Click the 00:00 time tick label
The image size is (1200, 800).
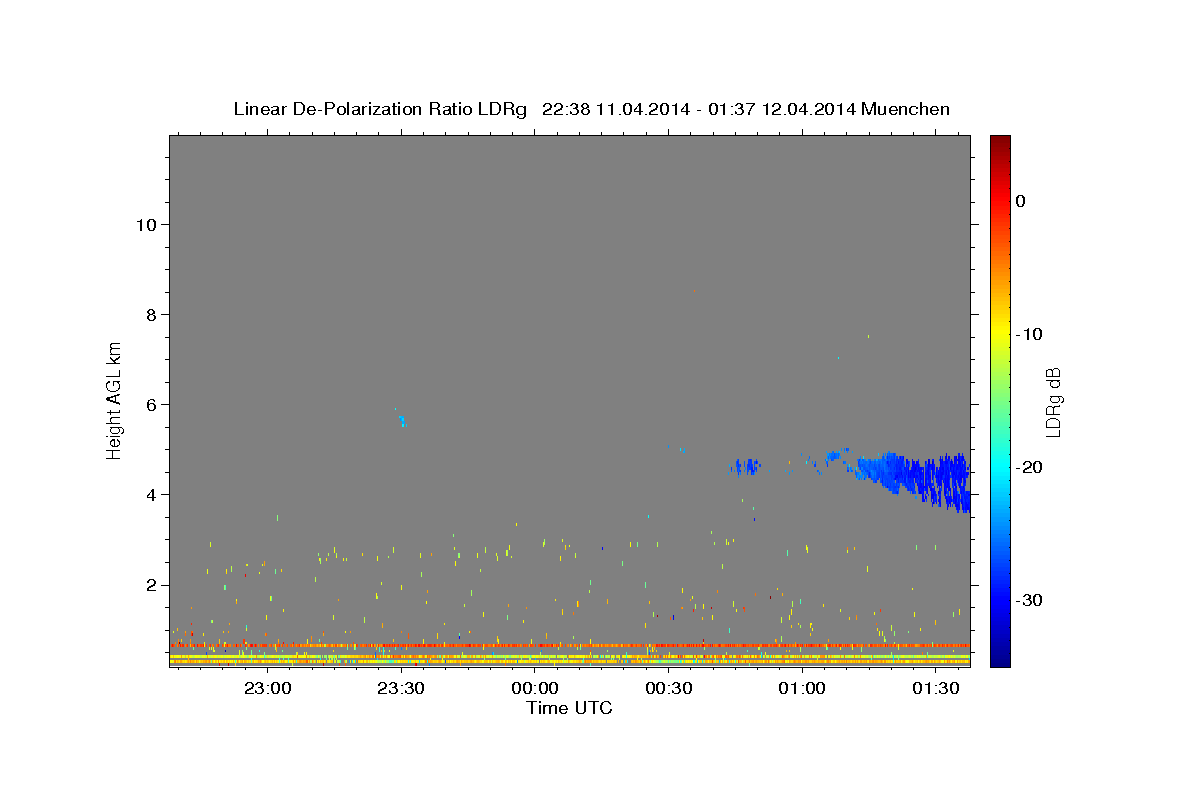[535, 688]
